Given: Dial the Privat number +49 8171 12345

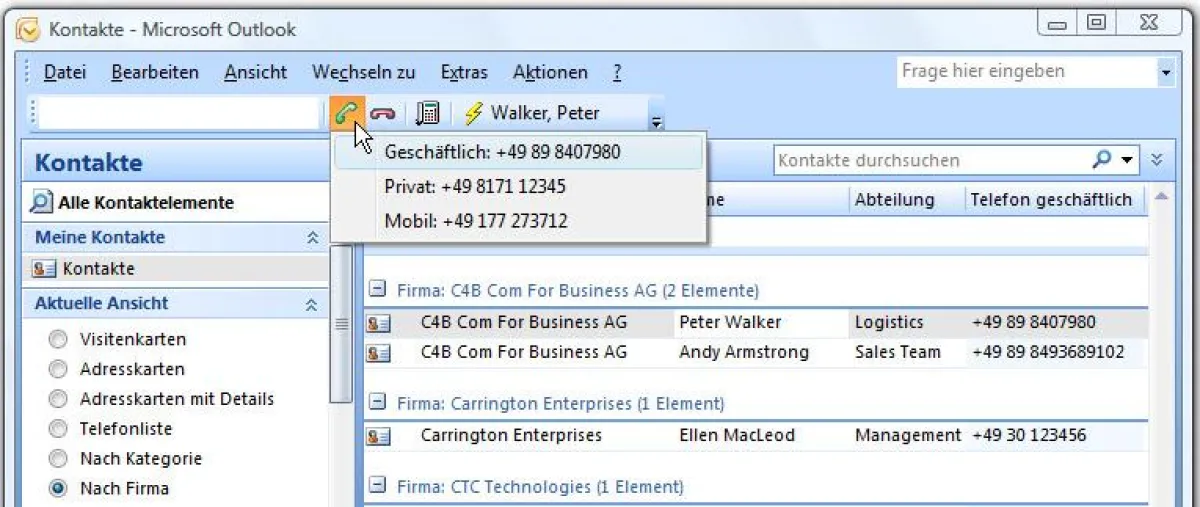Looking at the screenshot, I should pyautogui.click(x=519, y=186).
